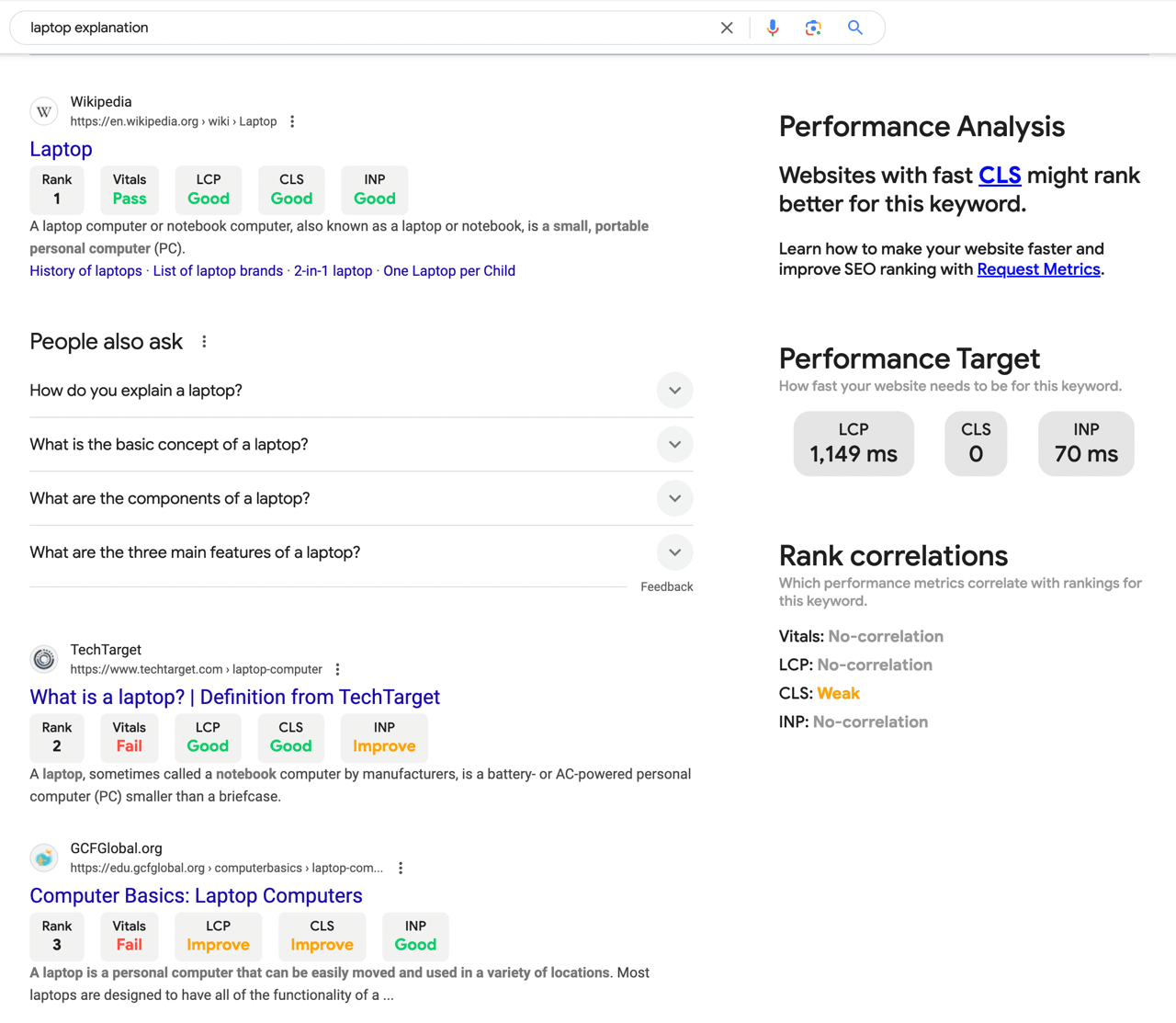Open the Wikipedia favicon next to the first result
The width and height of the screenshot is (1176, 1023).
click(x=44, y=111)
